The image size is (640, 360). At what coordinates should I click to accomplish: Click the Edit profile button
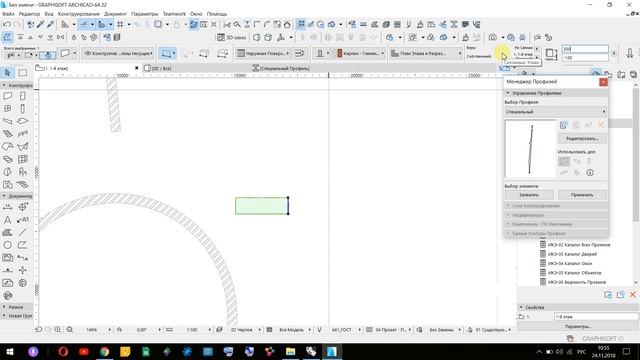click(582, 139)
